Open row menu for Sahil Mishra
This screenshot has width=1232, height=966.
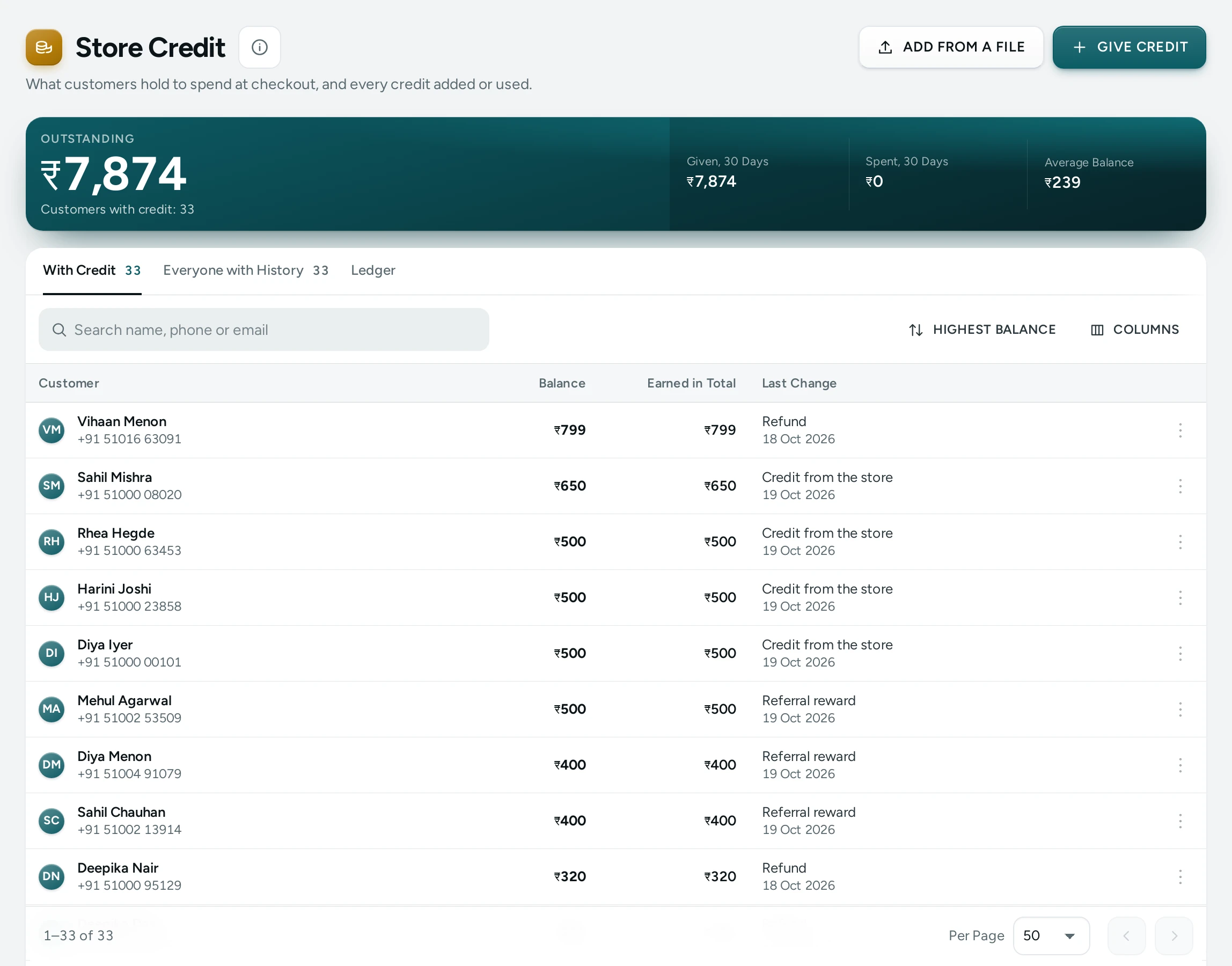tap(1180, 486)
